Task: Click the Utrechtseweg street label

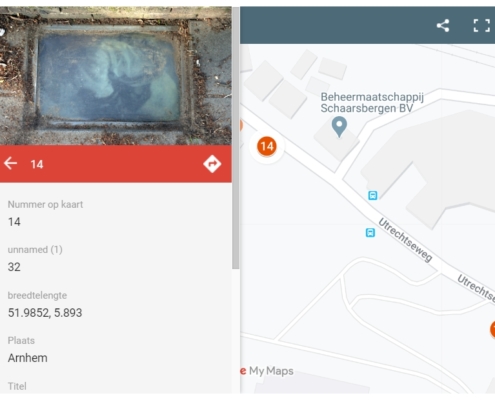Action: click(x=405, y=240)
